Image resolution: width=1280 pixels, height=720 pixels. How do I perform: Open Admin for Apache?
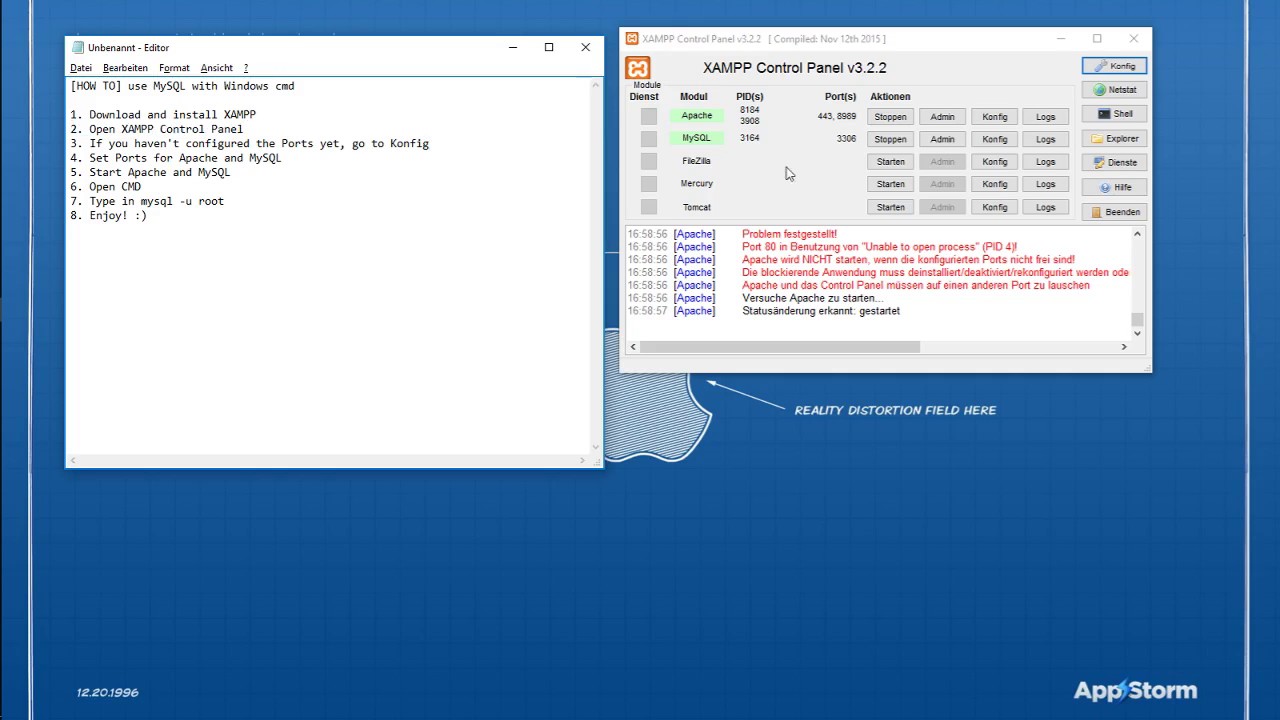[942, 117]
